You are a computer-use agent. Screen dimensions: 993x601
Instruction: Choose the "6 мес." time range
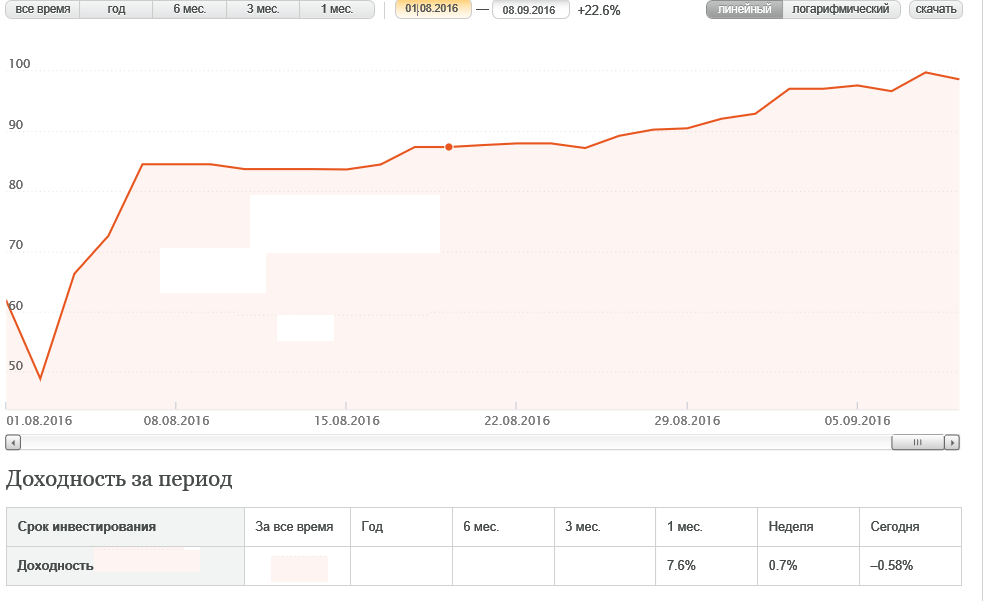click(x=189, y=9)
